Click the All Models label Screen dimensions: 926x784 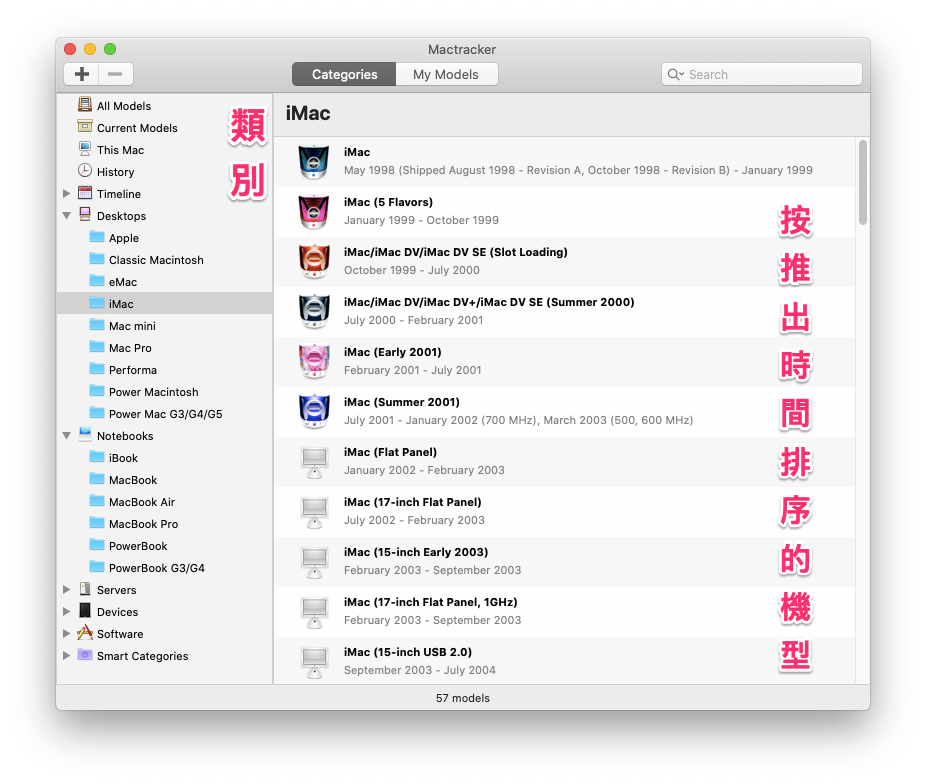pyautogui.click(x=124, y=106)
